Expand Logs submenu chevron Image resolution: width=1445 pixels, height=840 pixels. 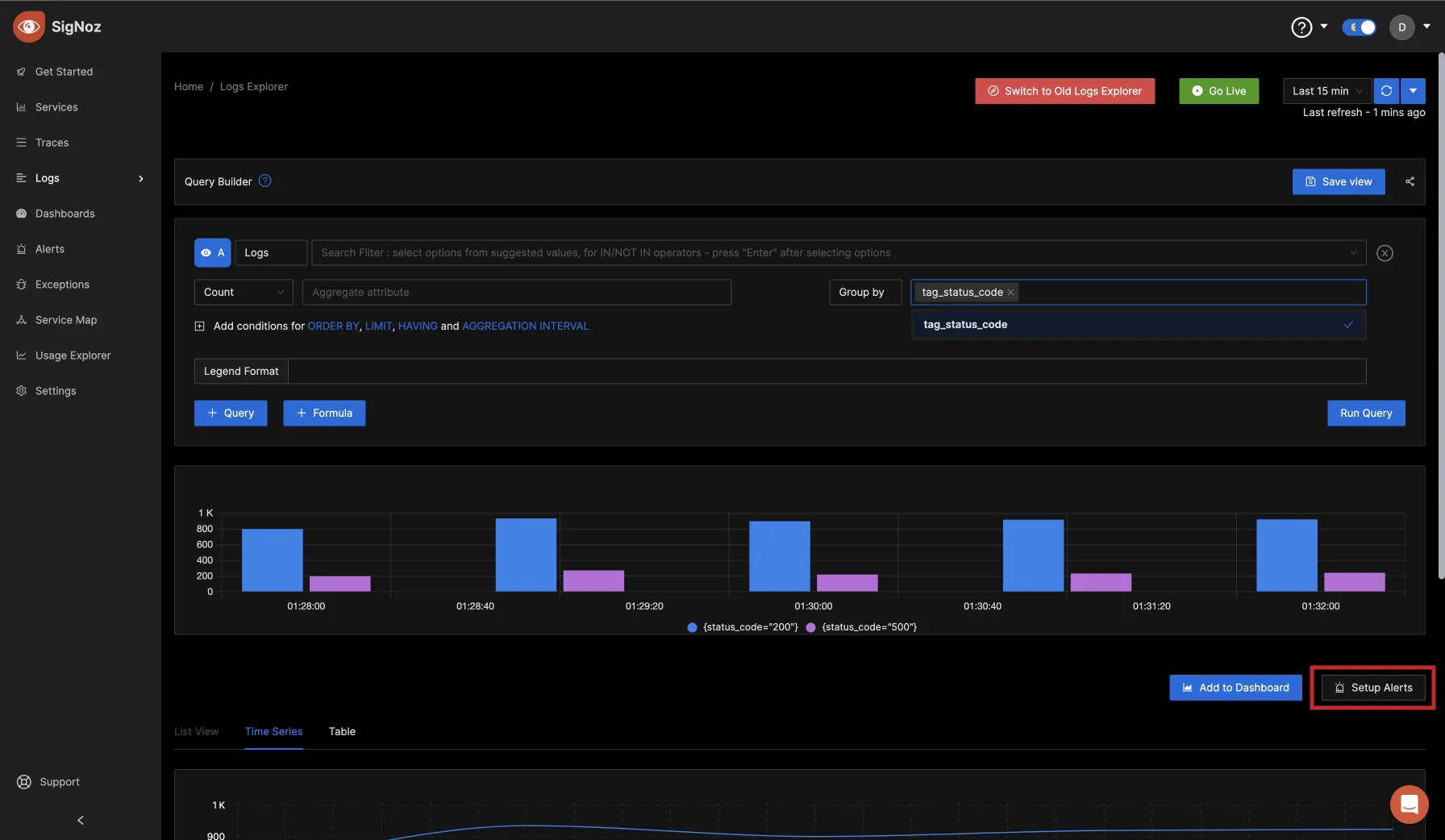[x=141, y=178]
